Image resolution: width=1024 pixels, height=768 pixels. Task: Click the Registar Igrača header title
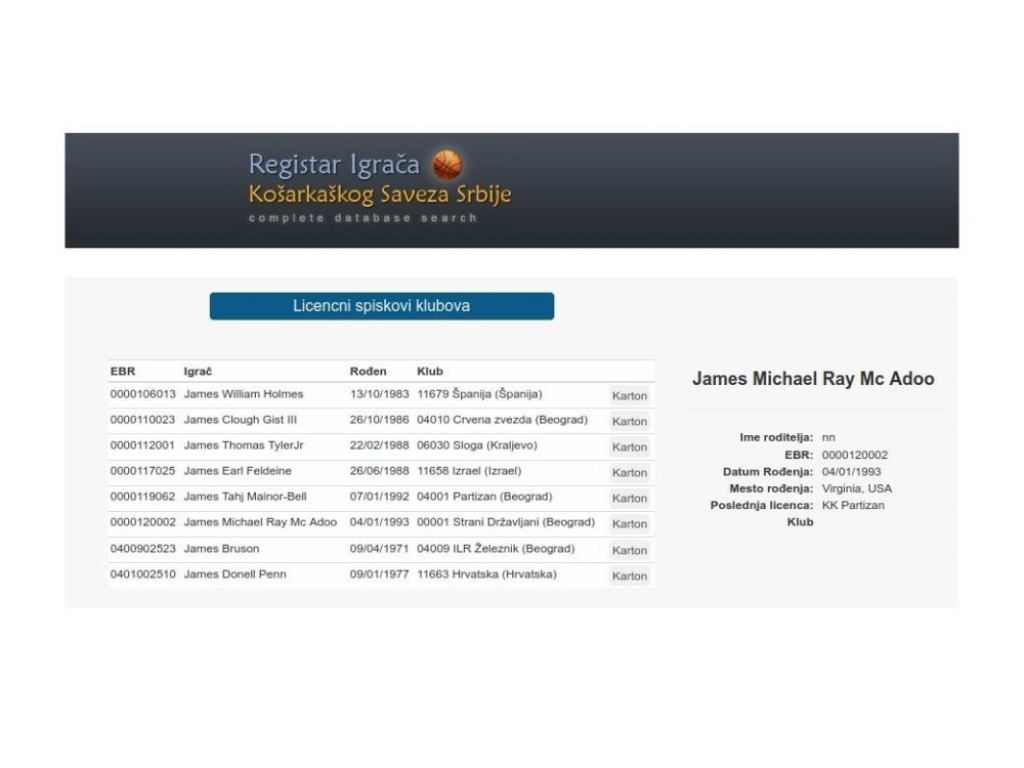pyautogui.click(x=334, y=164)
